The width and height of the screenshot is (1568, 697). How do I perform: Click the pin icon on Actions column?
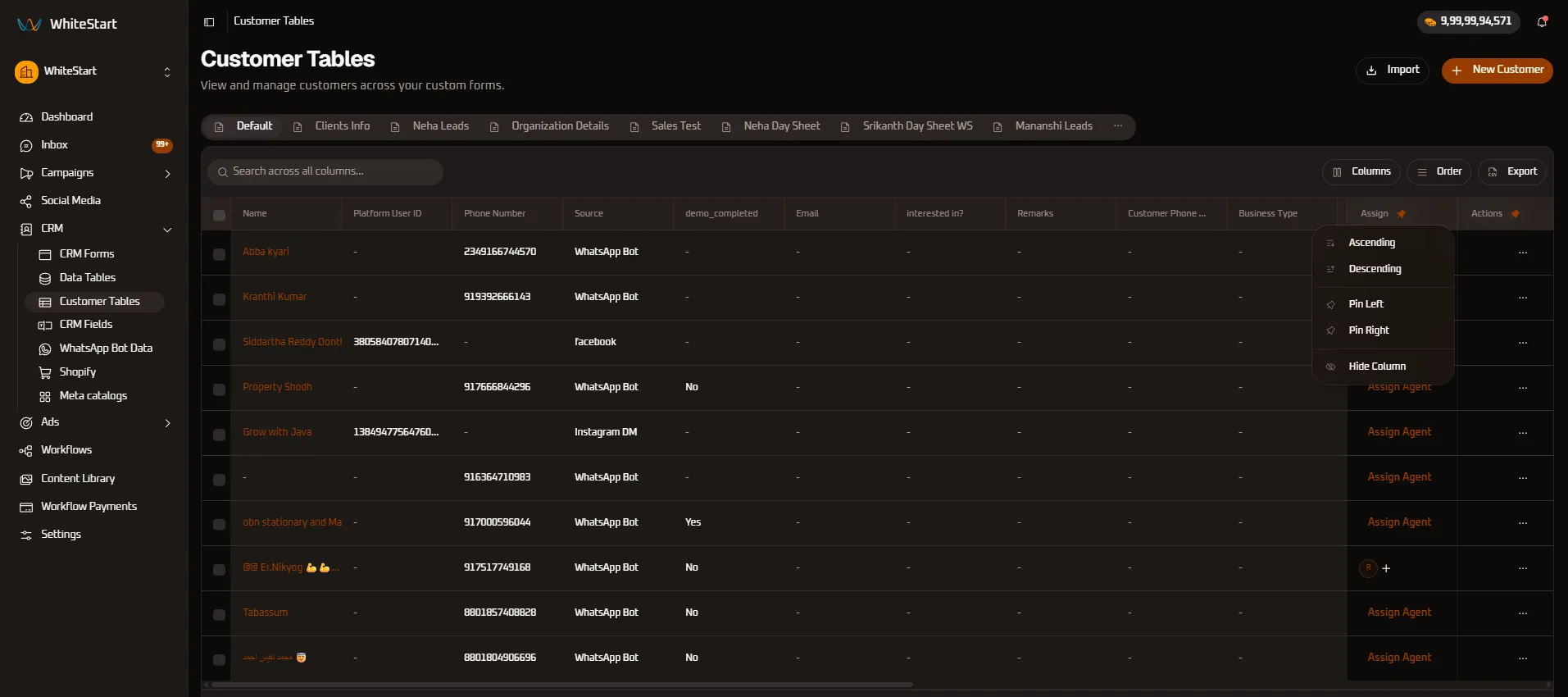(1515, 214)
